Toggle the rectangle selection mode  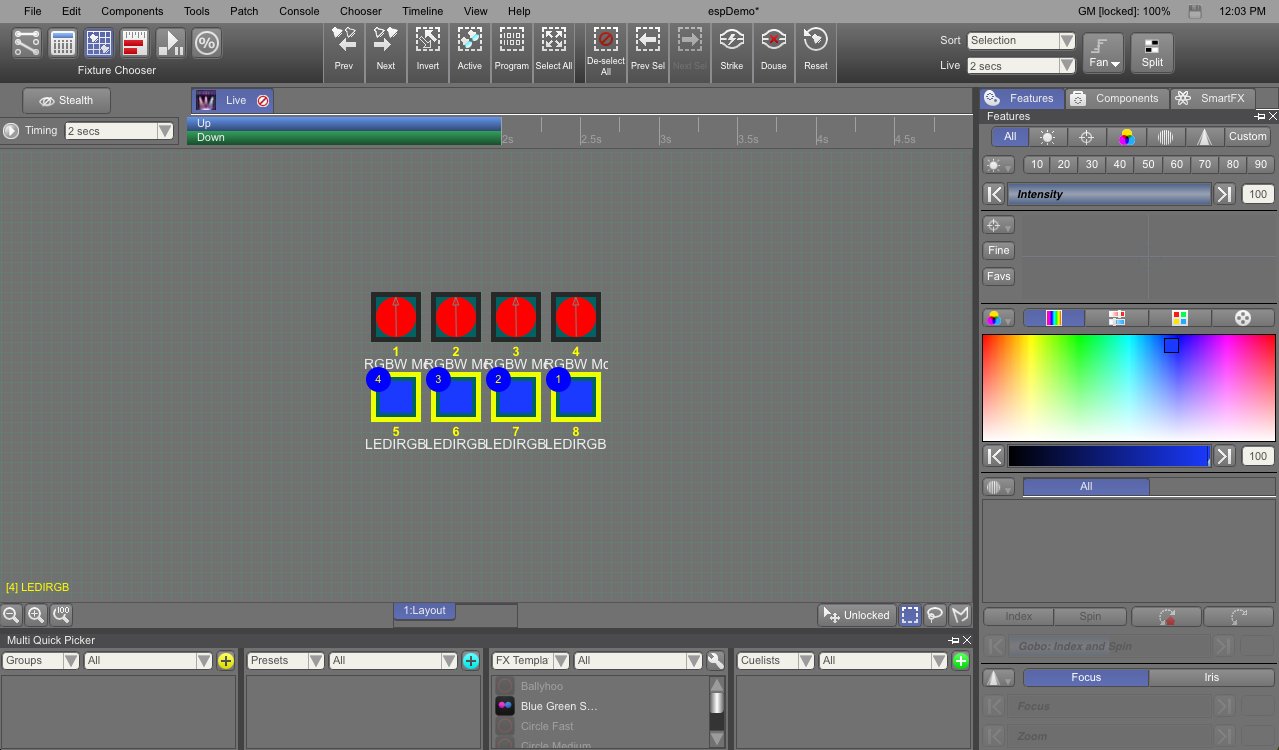(910, 615)
